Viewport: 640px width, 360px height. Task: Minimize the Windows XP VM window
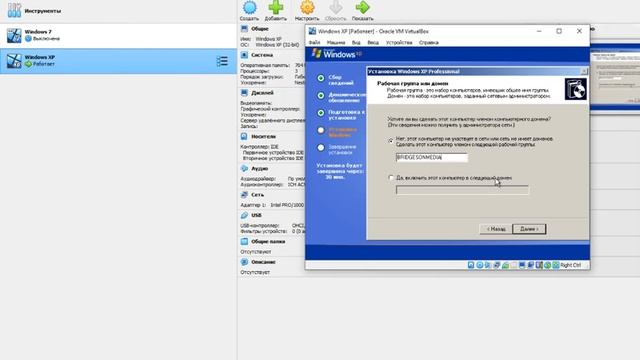click(x=539, y=31)
